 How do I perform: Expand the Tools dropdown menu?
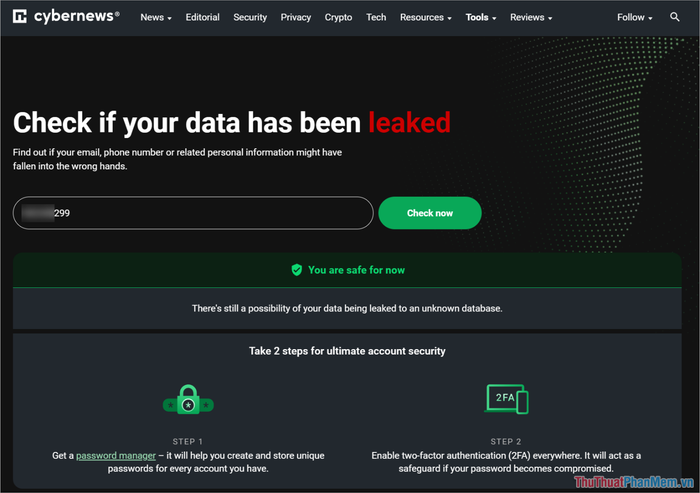pos(482,17)
